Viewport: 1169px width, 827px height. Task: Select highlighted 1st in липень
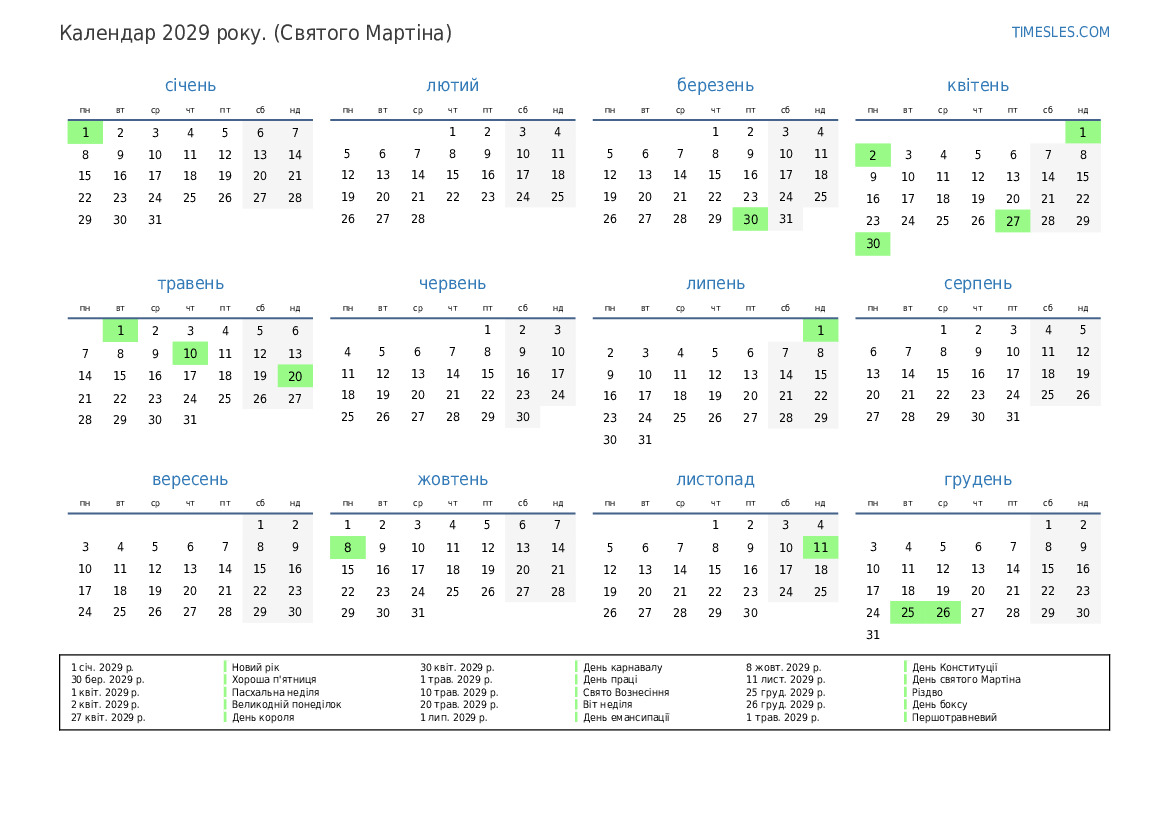tap(820, 330)
